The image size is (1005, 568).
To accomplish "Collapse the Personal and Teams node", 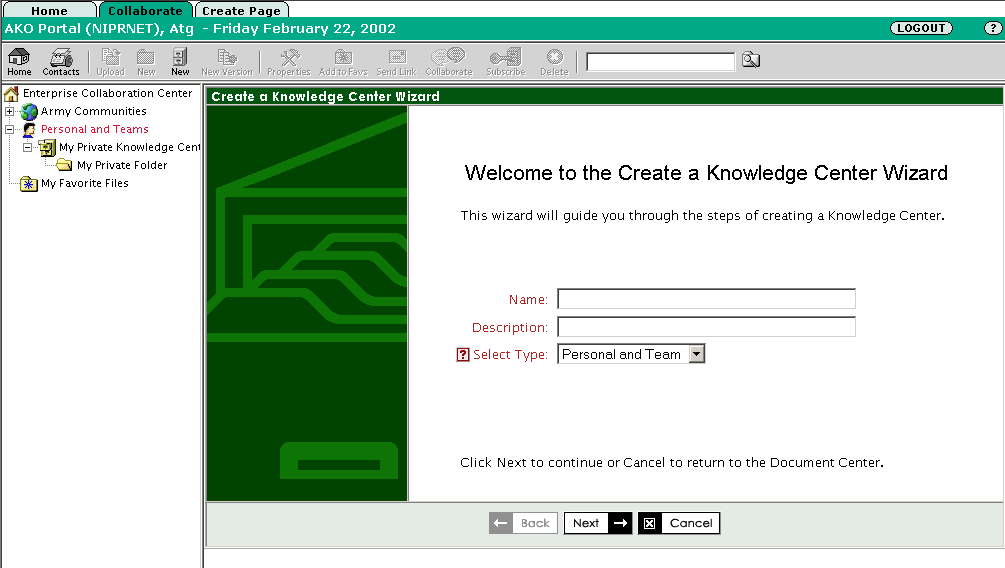I will coord(10,130).
